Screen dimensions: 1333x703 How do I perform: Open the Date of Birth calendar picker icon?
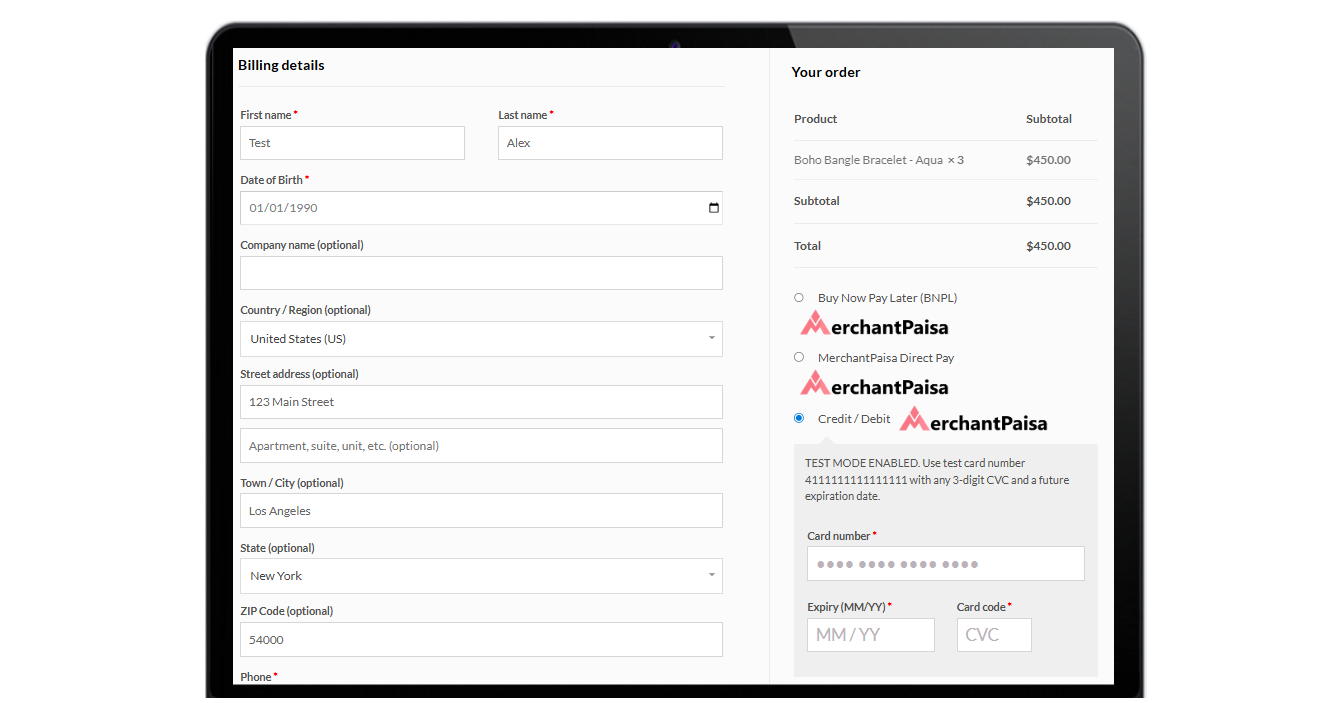[713, 208]
